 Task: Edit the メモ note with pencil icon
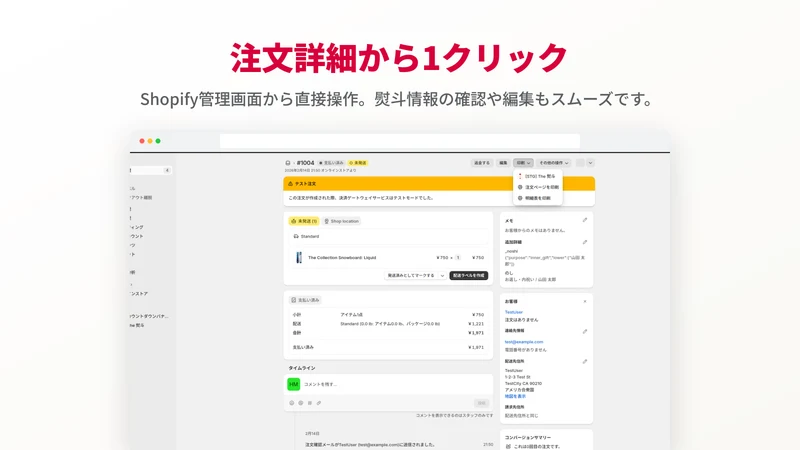[585, 220]
